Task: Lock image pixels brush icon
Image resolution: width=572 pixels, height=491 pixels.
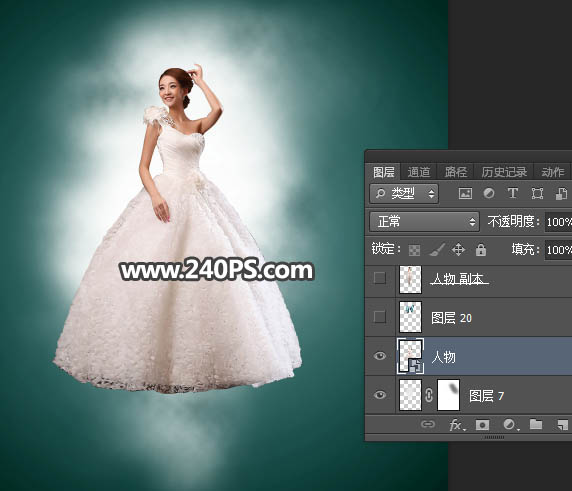Action: click(436, 250)
